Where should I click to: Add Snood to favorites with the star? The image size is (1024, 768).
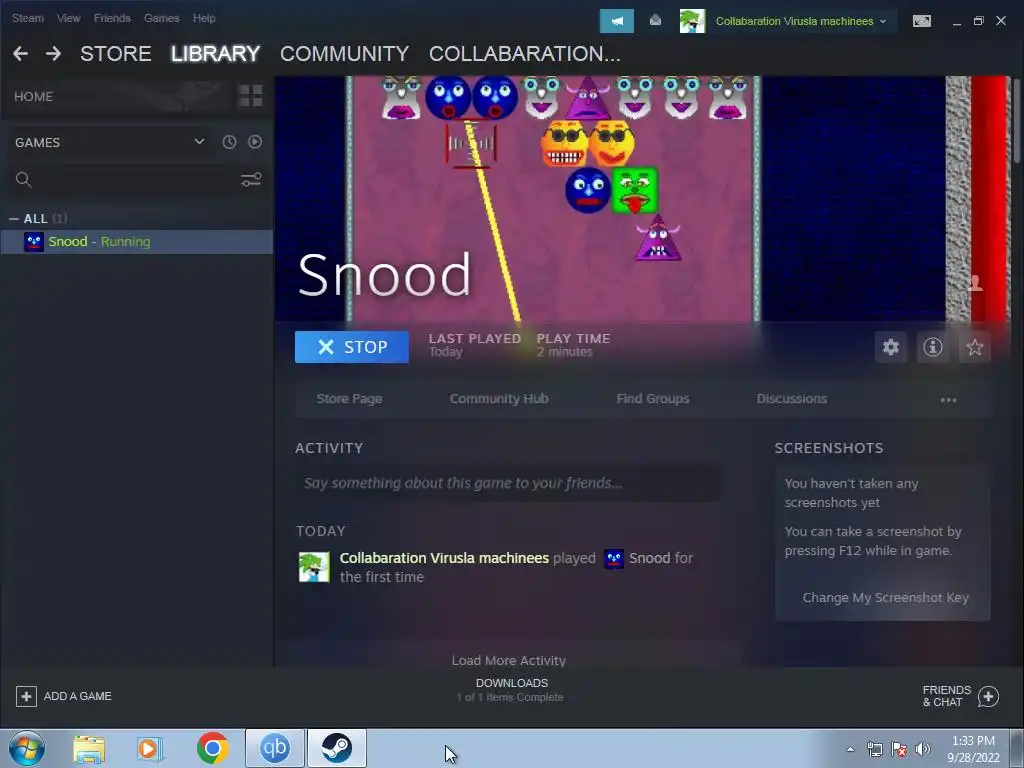[974, 347]
